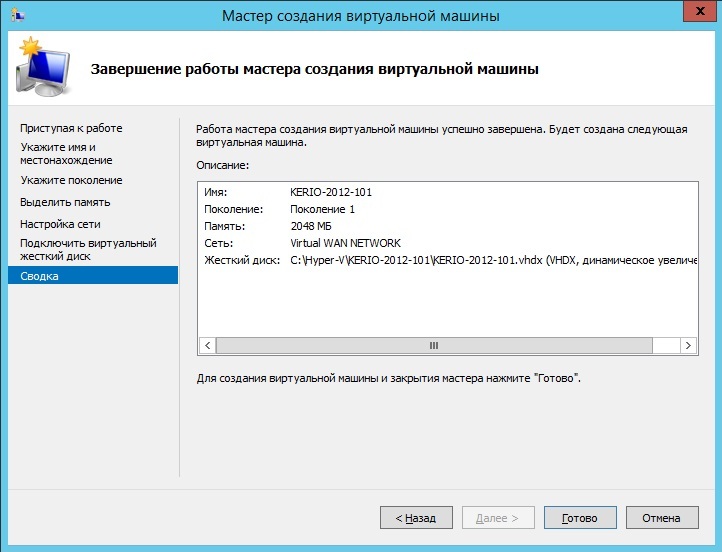Open the 'Укажите имя и местонахождение' step

click(x=66, y=153)
